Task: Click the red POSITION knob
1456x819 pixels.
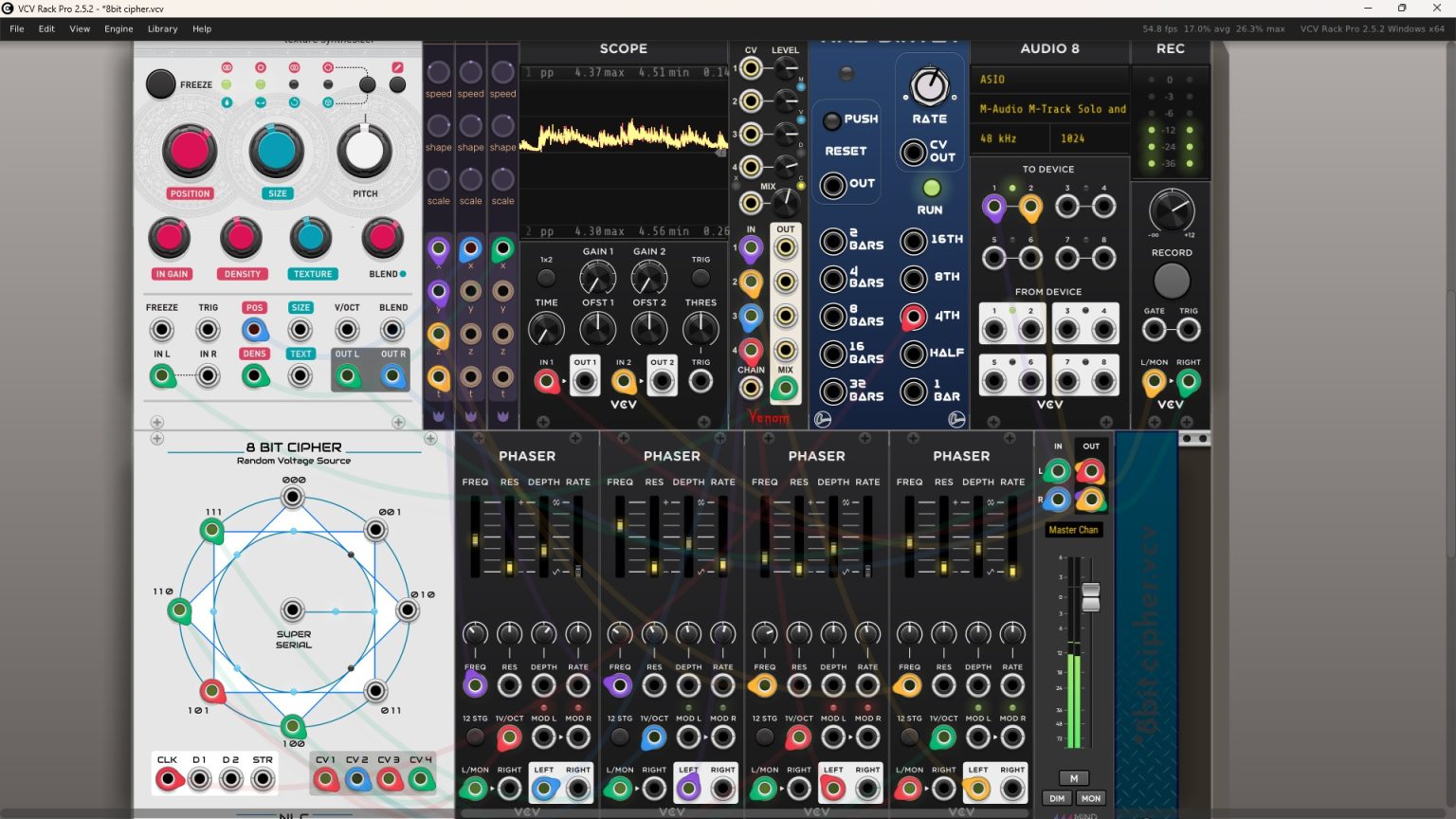Action: click(x=190, y=151)
